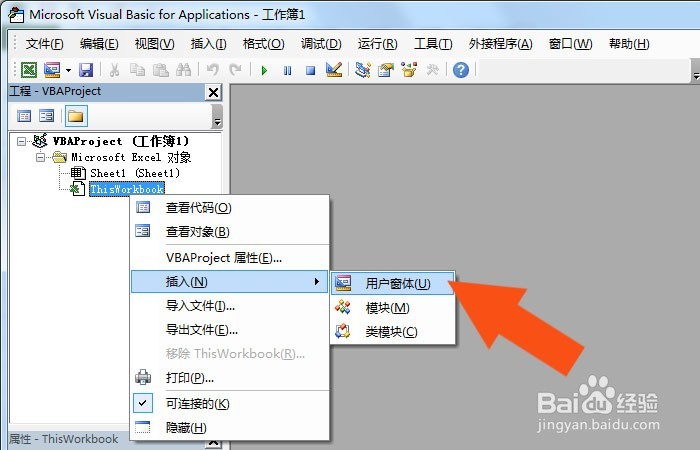This screenshot has height=450, width=700.
Task: Open dropdown arrow beside Insert UserForm icon
Action: pos(68,70)
